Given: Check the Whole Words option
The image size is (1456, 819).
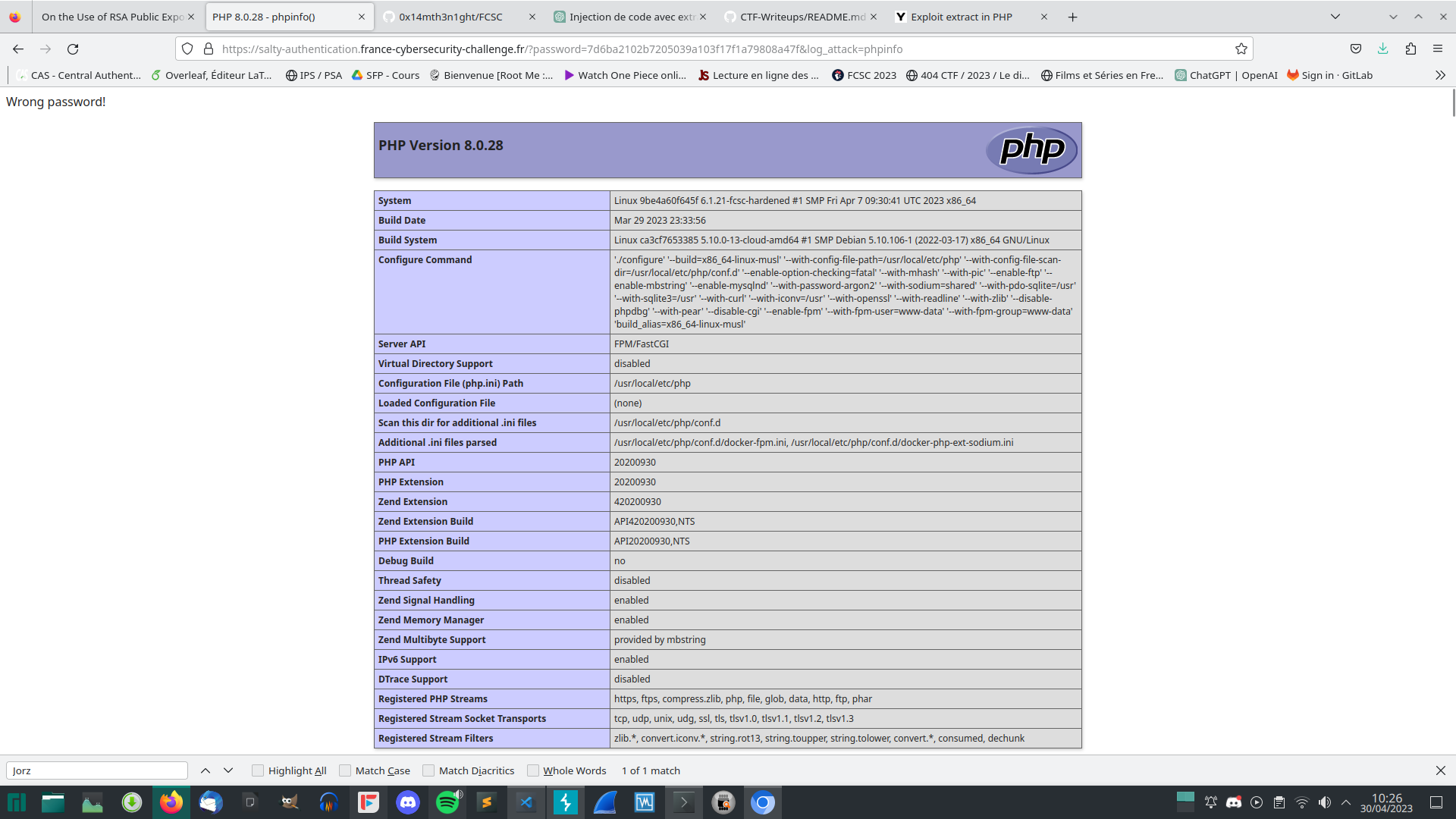Looking at the screenshot, I should [533, 770].
